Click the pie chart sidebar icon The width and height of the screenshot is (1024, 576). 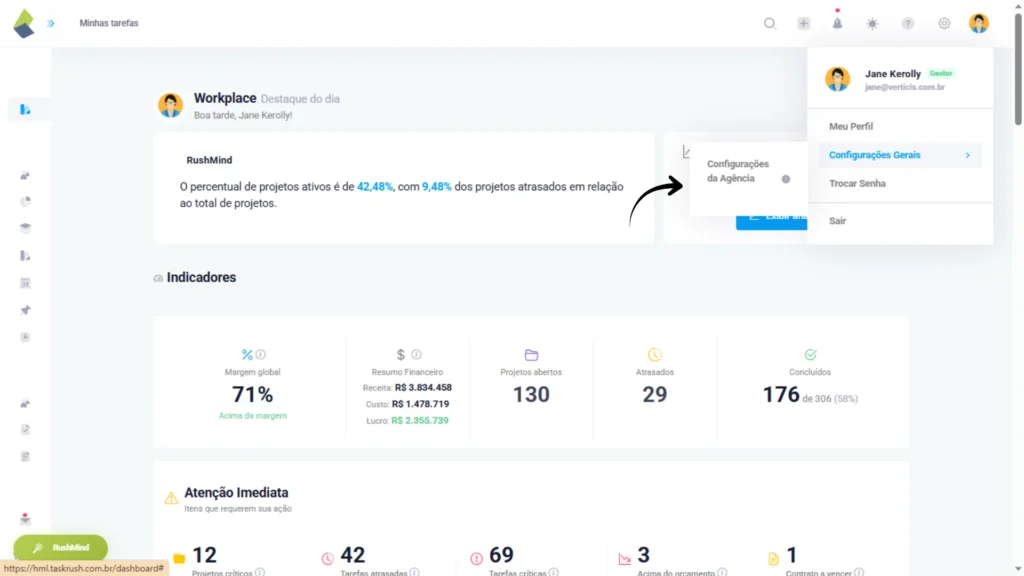(x=25, y=201)
